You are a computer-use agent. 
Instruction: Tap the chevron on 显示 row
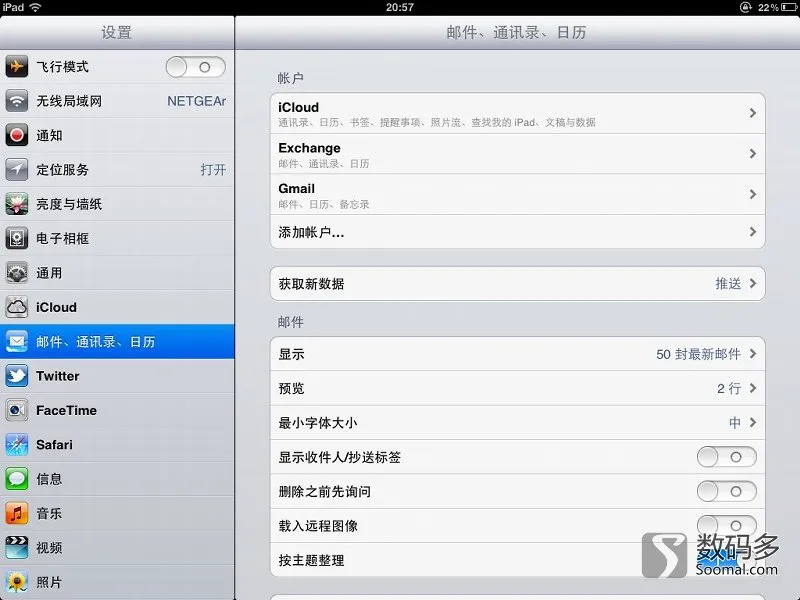pos(753,354)
